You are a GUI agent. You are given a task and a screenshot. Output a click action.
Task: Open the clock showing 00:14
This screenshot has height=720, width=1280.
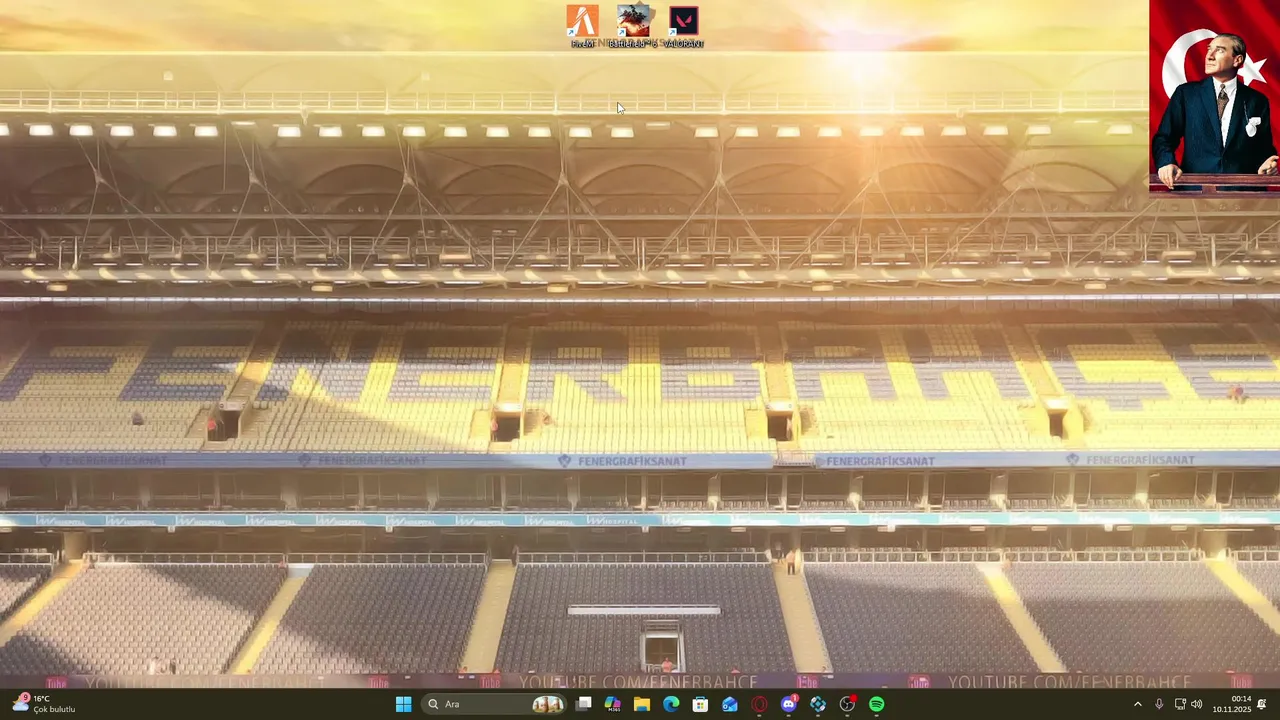pos(1232,704)
